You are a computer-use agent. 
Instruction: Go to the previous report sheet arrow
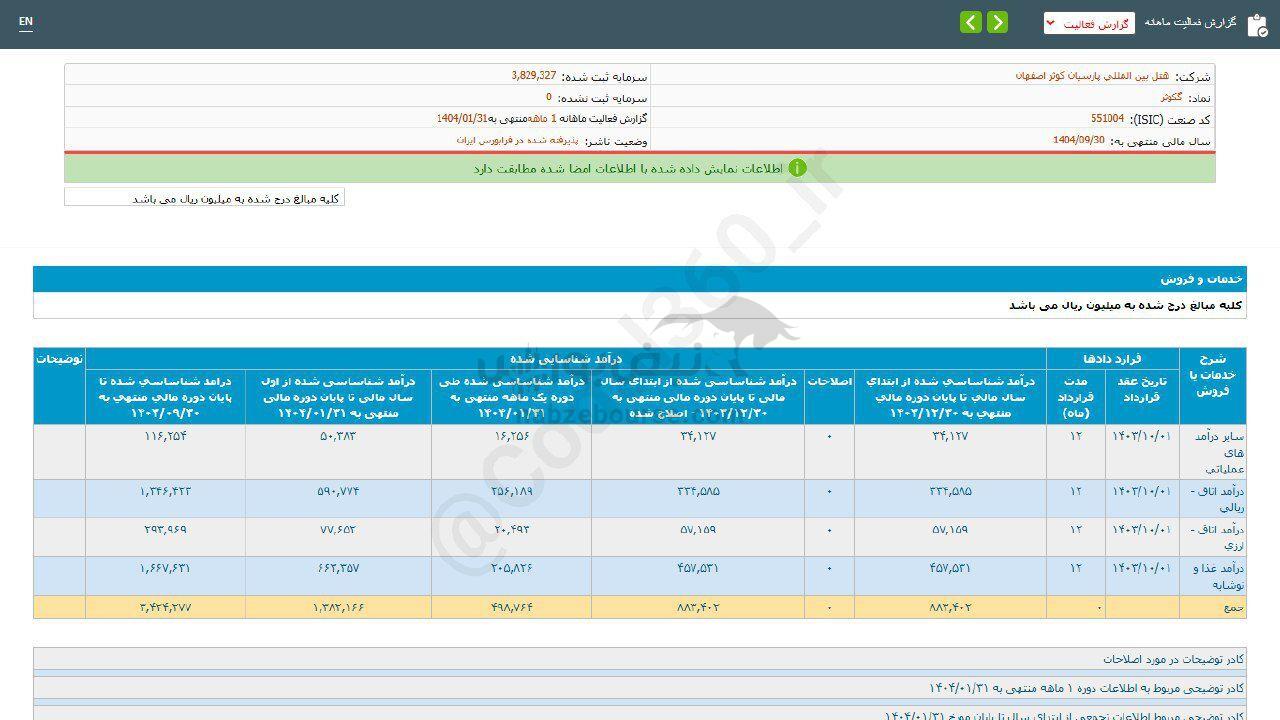pyautogui.click(x=997, y=23)
